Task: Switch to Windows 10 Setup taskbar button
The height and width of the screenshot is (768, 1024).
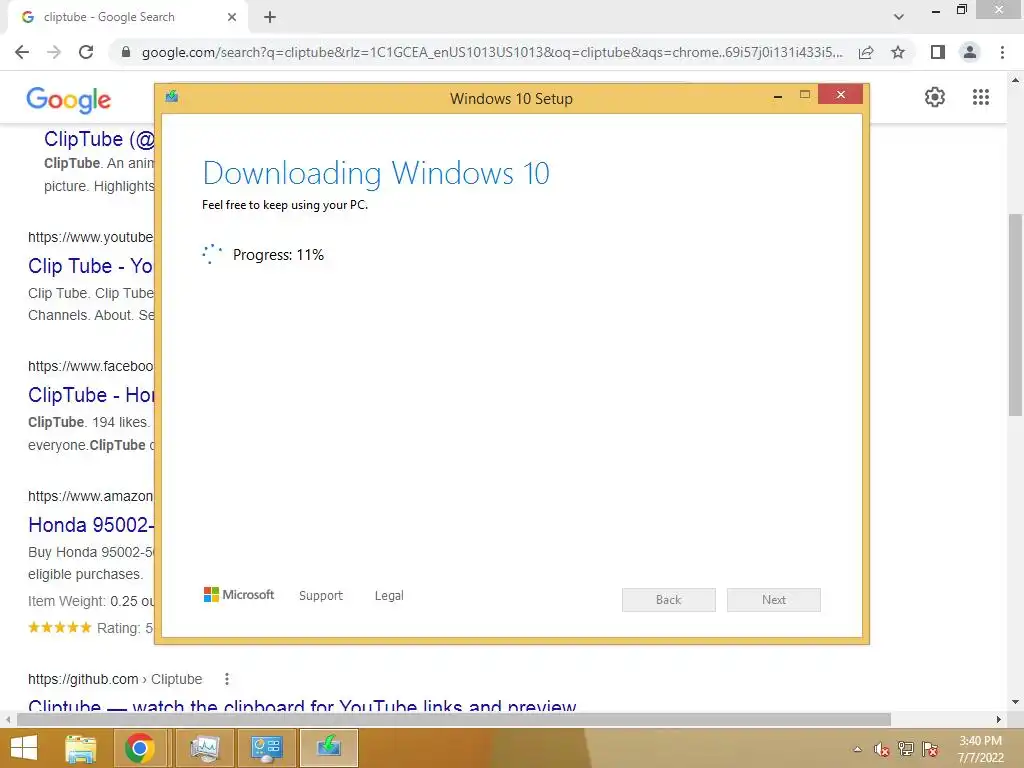Action: pos(328,748)
